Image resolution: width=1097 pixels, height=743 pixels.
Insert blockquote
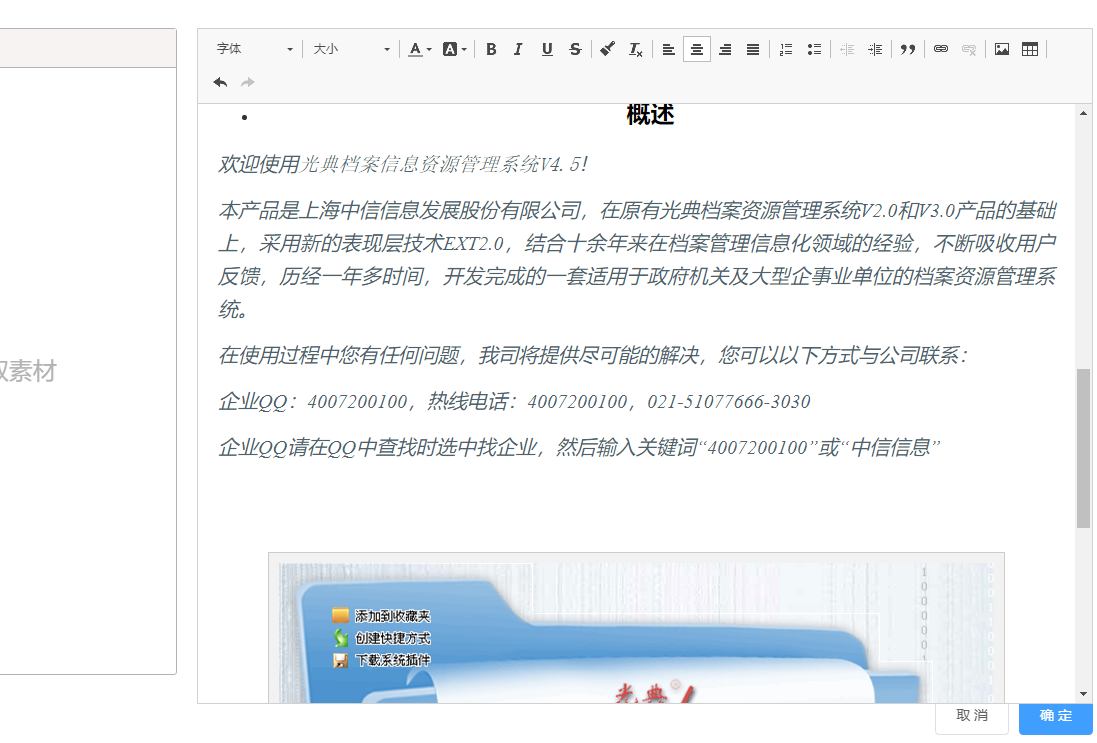(x=907, y=49)
